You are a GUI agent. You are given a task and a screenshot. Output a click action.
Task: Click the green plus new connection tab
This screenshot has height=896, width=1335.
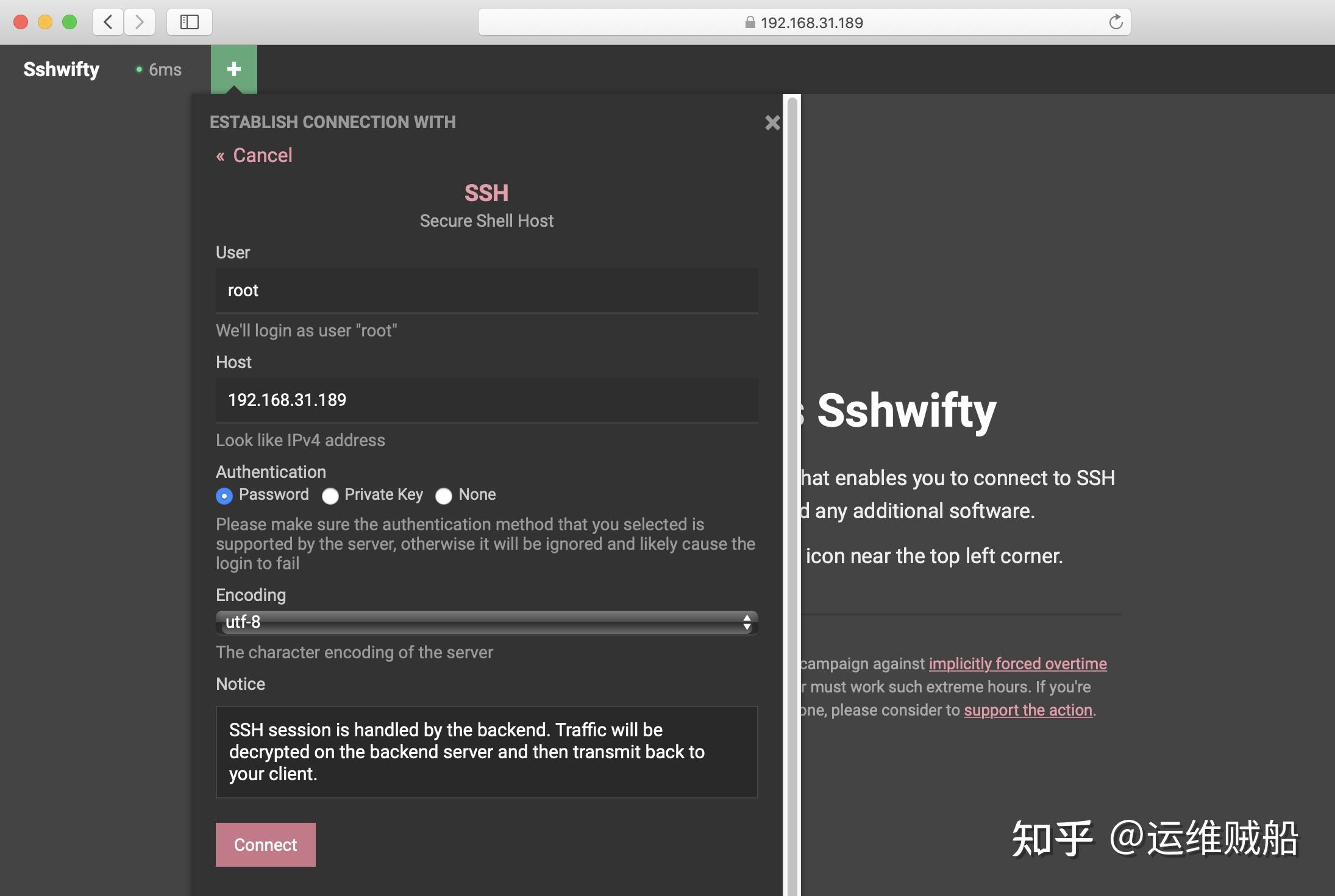pyautogui.click(x=233, y=69)
